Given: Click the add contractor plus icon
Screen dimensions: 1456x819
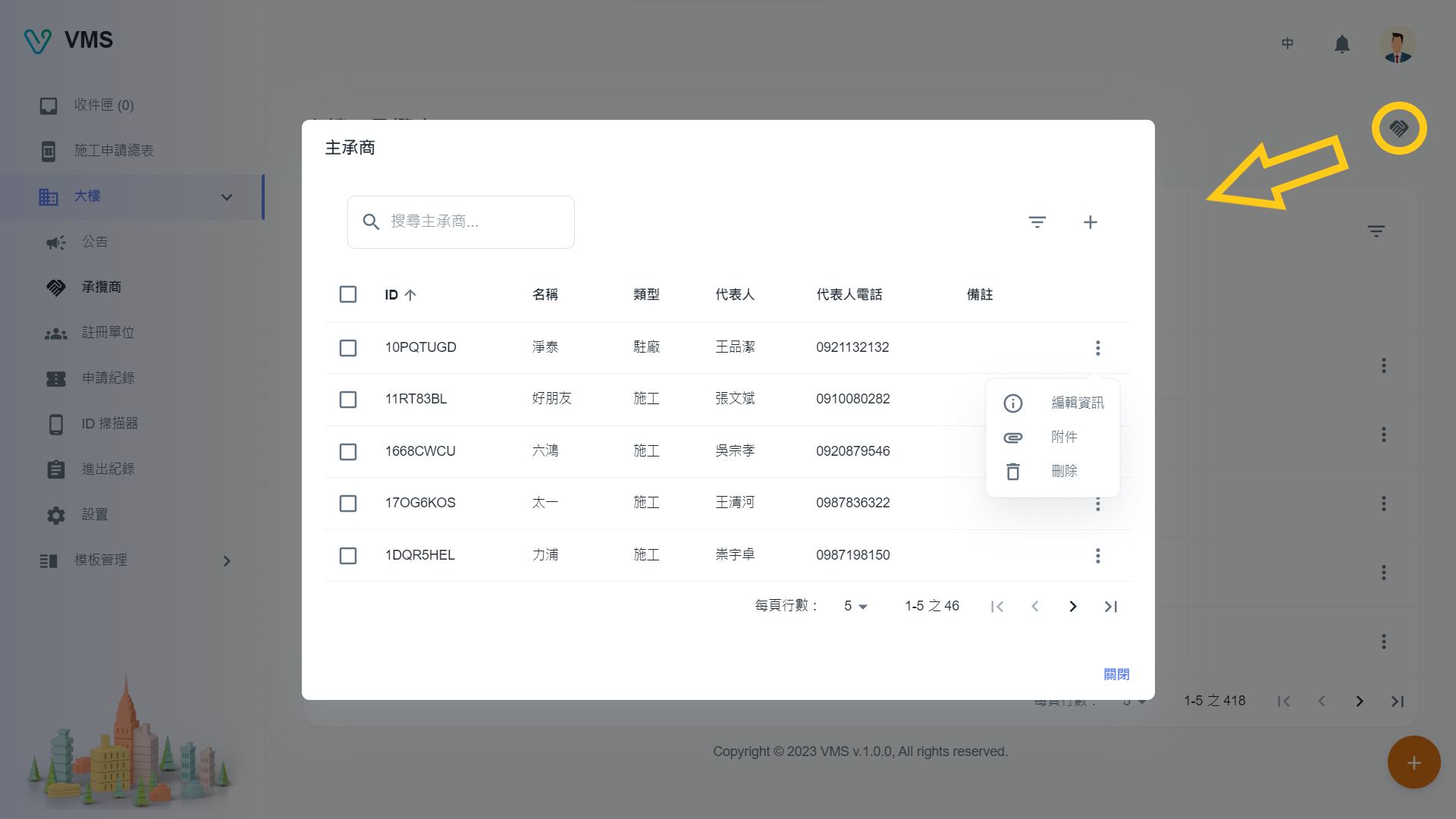Looking at the screenshot, I should click(1090, 222).
